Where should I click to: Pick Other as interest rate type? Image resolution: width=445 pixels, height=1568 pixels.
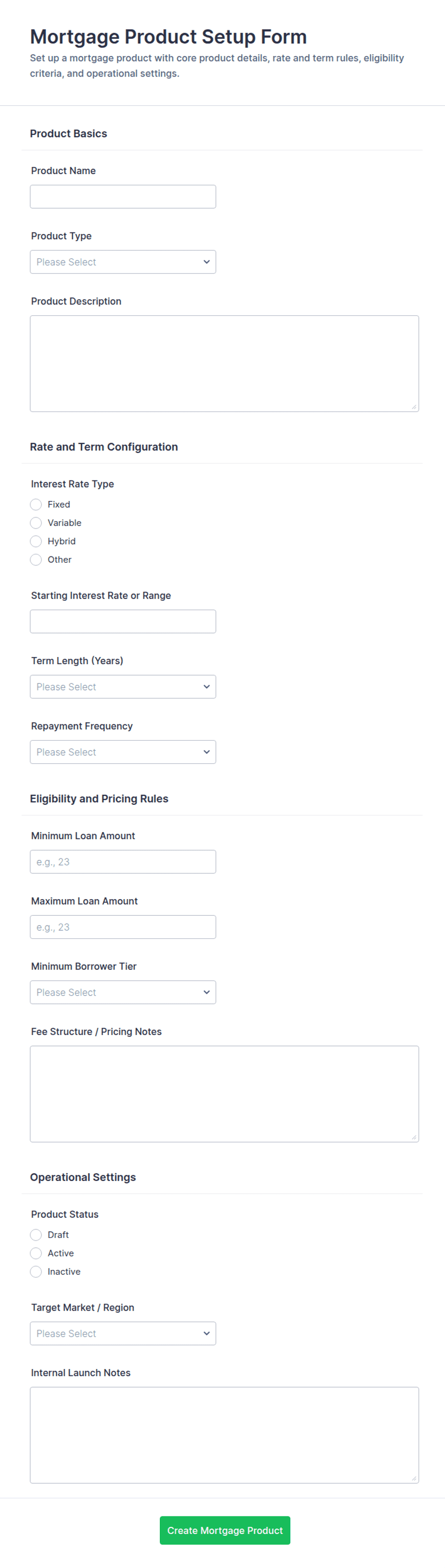pyautogui.click(x=36, y=559)
